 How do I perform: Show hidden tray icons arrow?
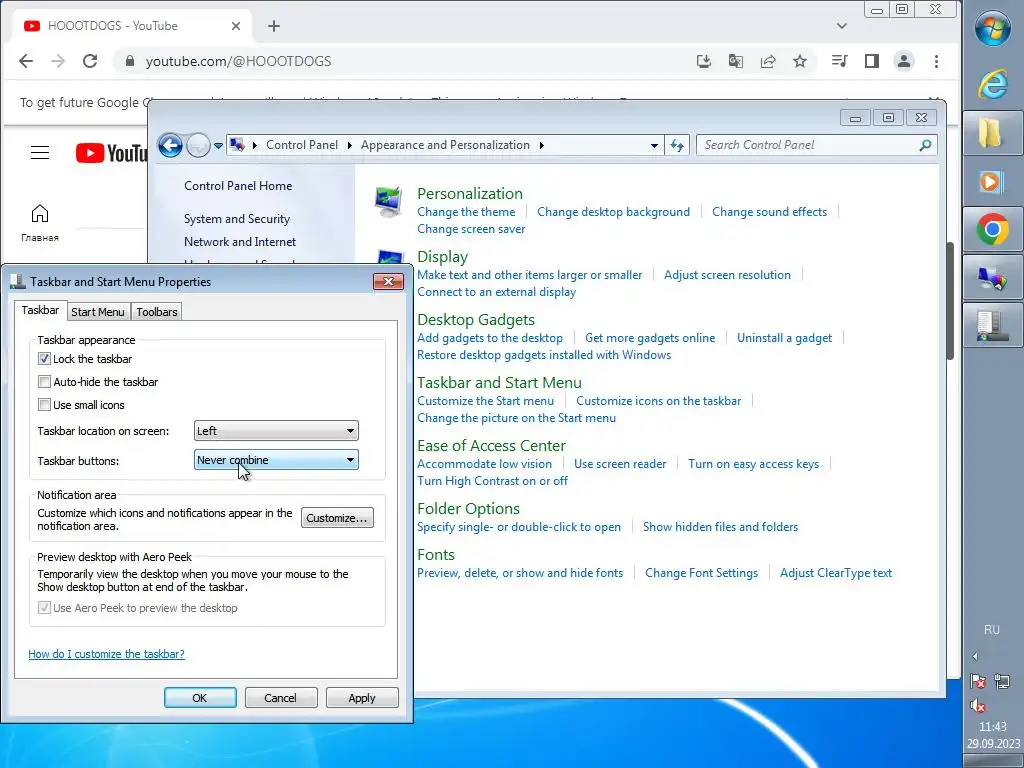[x=975, y=656]
